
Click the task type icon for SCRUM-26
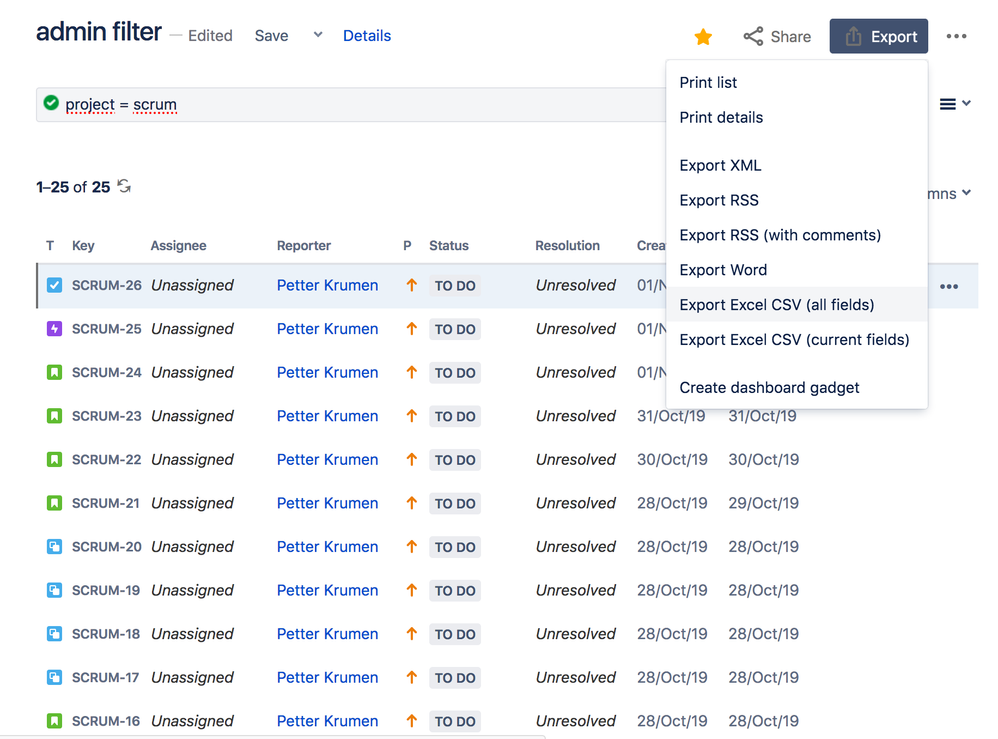[x=52, y=285]
